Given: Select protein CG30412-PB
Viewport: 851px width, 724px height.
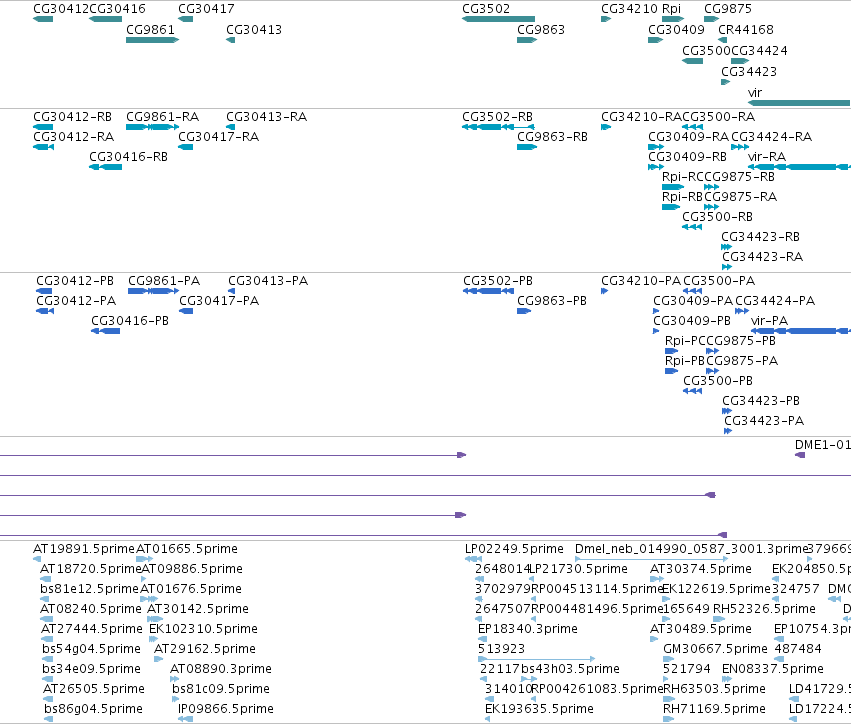Looking at the screenshot, I should click(x=75, y=281).
